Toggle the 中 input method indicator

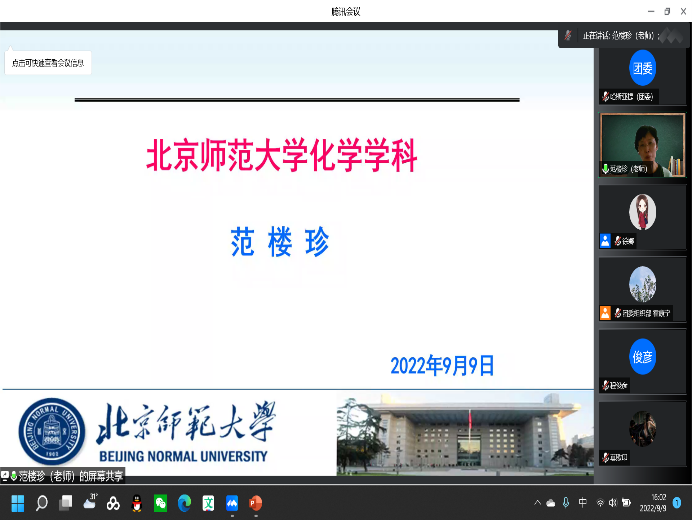point(583,502)
